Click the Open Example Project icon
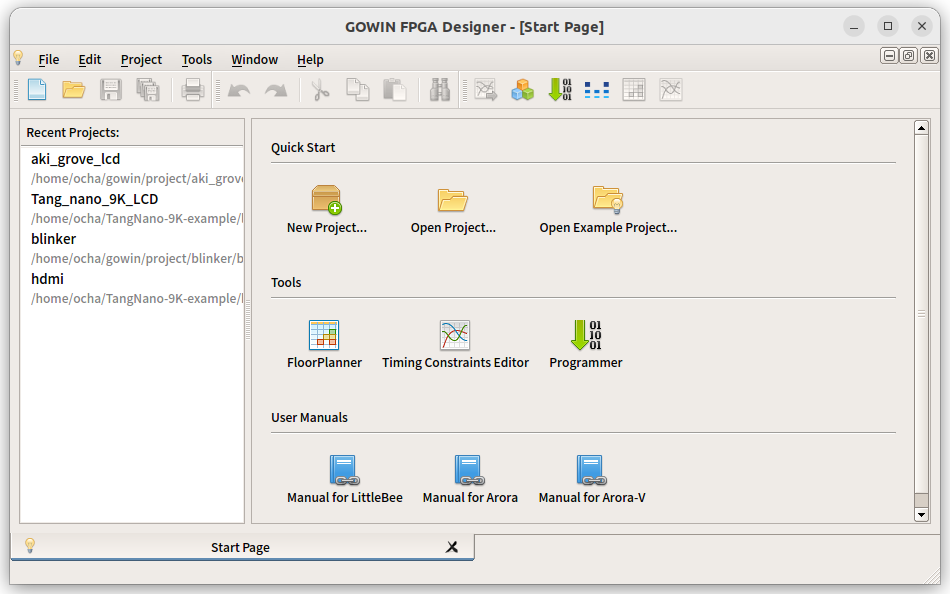 pos(608,200)
